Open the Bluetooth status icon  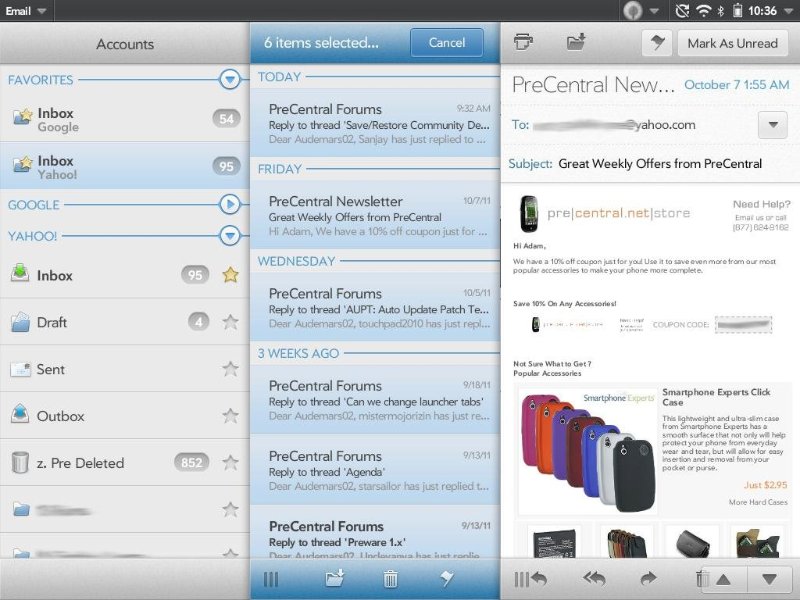click(x=721, y=11)
